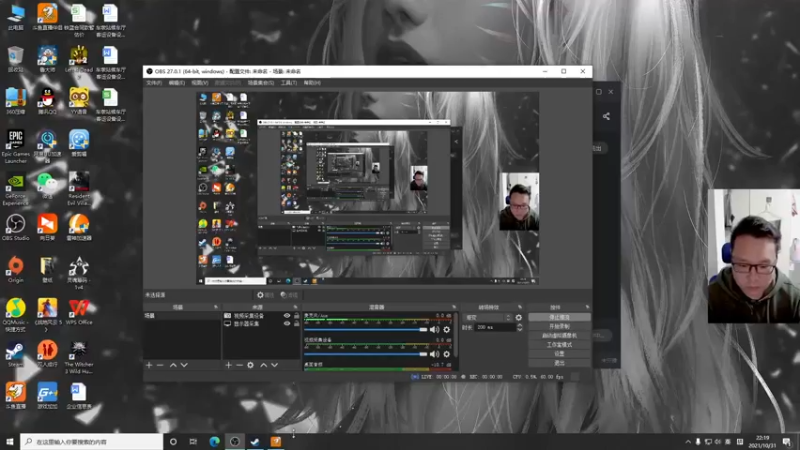The image size is (800, 450).
Task: Select the Recycle Bin desktop icon
Action: pos(15,59)
